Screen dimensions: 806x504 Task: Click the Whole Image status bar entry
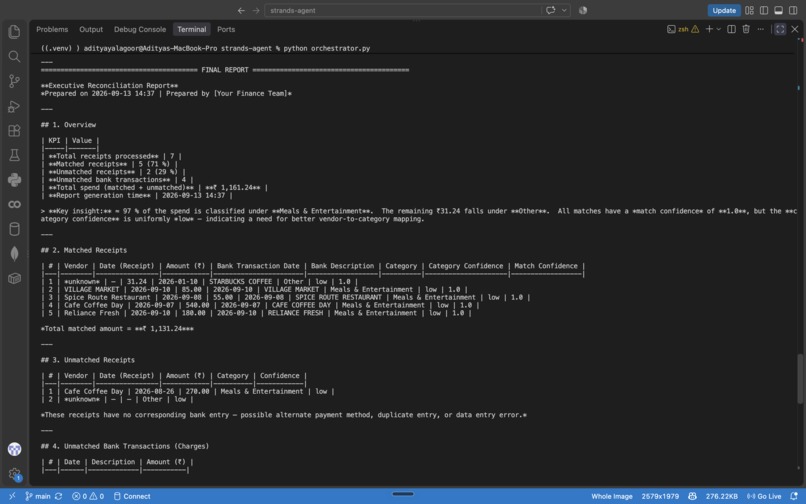tap(612, 496)
